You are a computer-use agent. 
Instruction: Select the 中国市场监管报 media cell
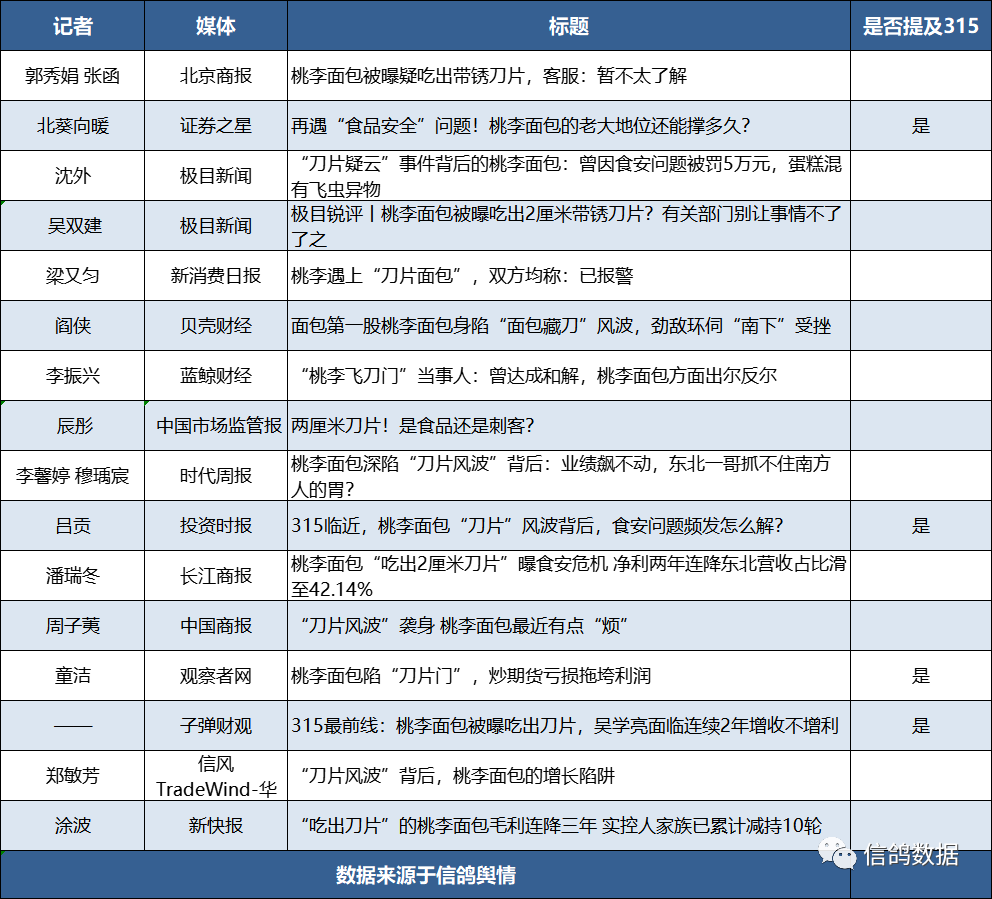[x=216, y=426]
